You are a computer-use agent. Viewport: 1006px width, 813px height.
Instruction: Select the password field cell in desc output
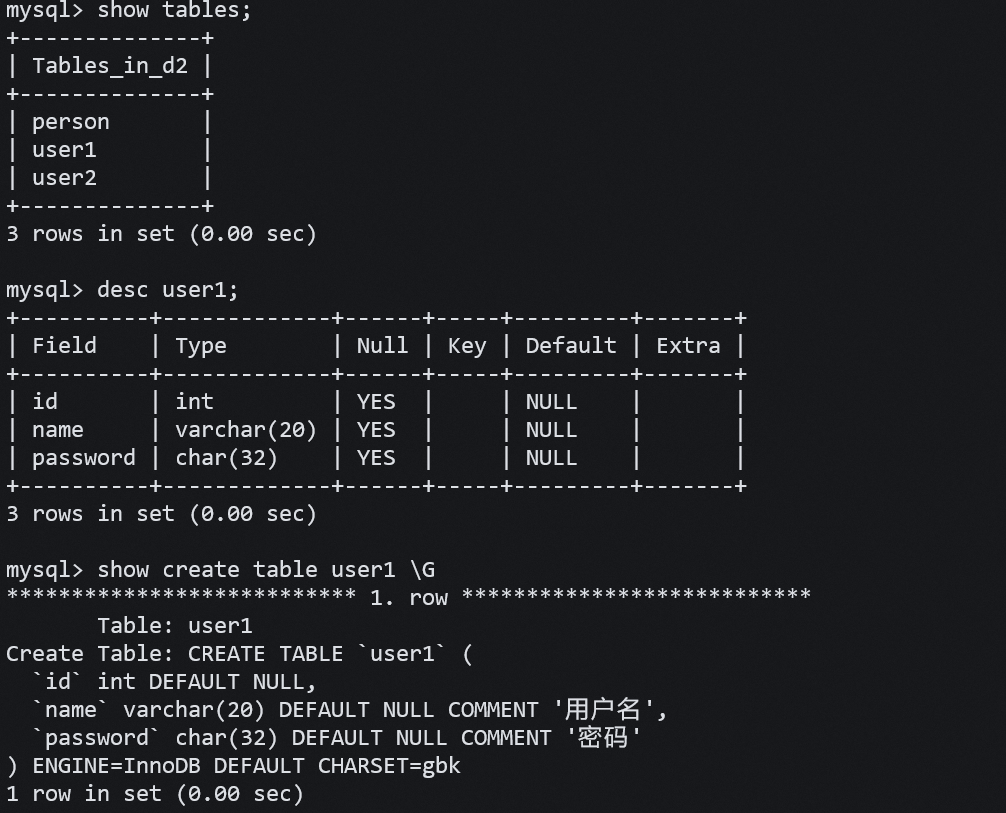(83, 458)
